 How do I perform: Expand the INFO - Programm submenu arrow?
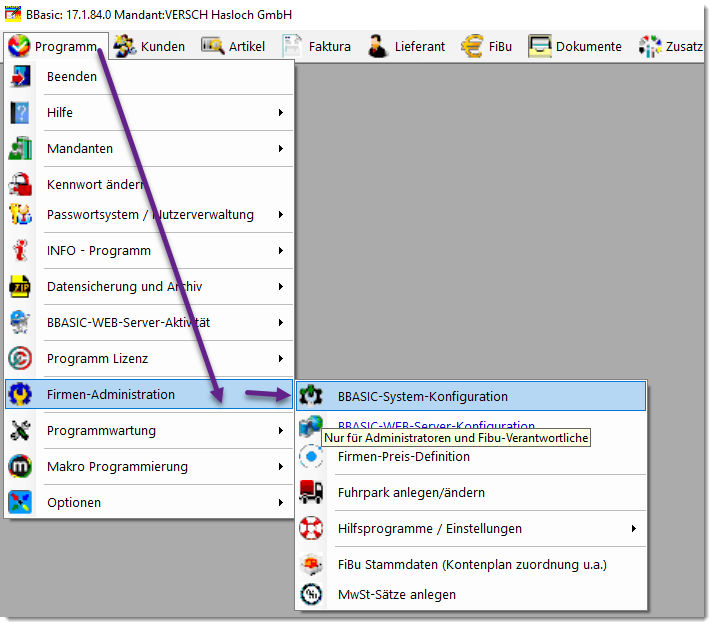[281, 250]
